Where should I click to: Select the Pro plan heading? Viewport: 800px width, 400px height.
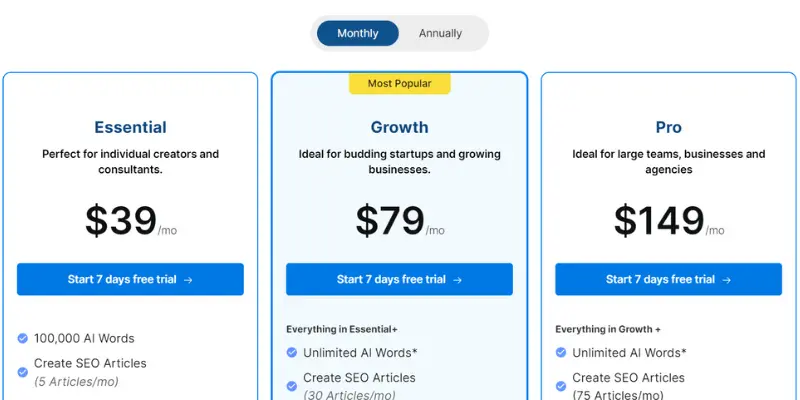(x=668, y=127)
